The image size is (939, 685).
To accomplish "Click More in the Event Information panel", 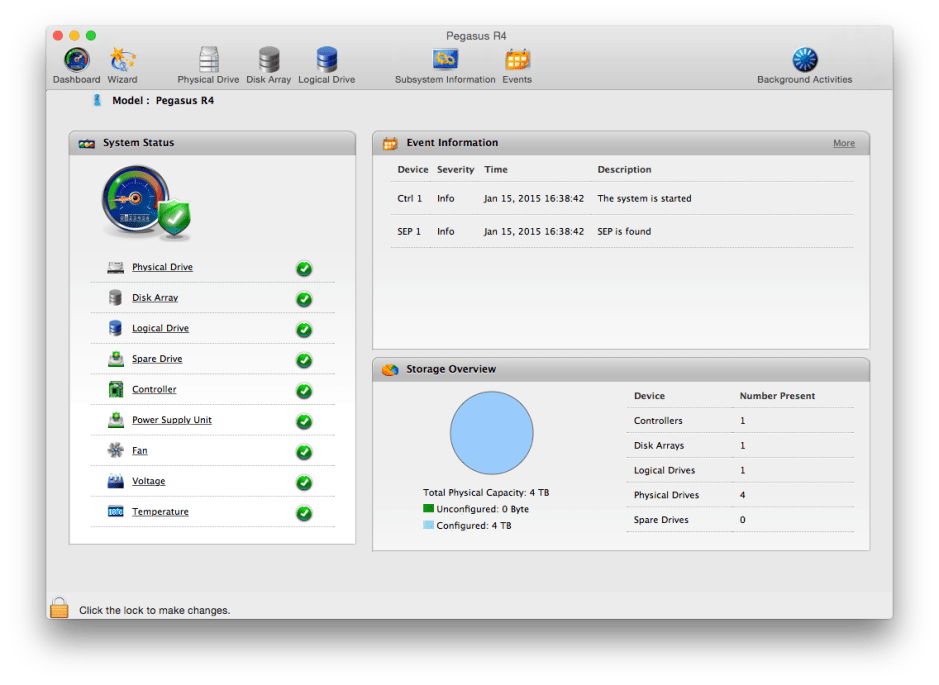I will pos(843,143).
